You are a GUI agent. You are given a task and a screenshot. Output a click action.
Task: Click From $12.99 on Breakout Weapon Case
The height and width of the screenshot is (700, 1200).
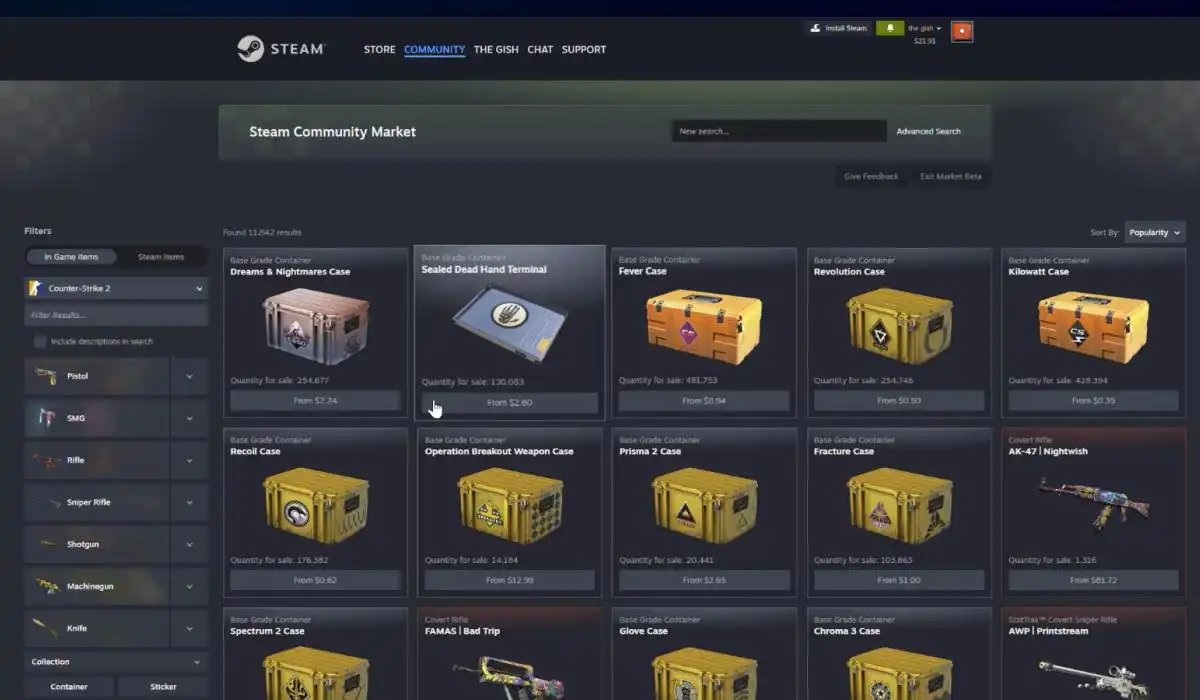point(510,580)
